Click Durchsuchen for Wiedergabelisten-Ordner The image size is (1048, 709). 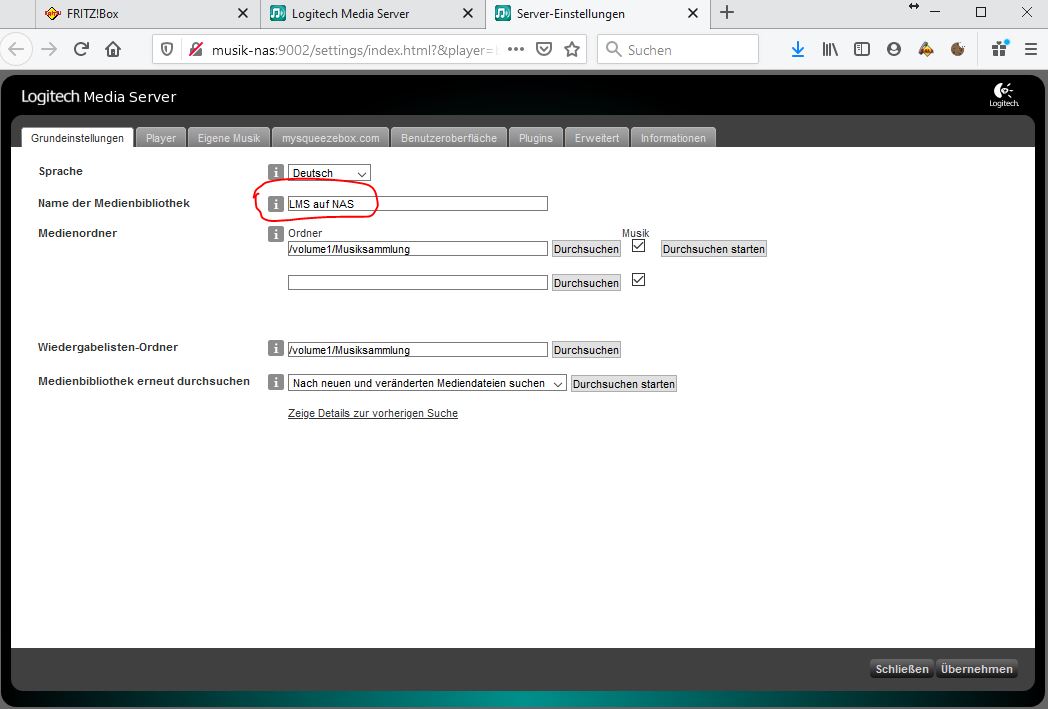tap(586, 350)
